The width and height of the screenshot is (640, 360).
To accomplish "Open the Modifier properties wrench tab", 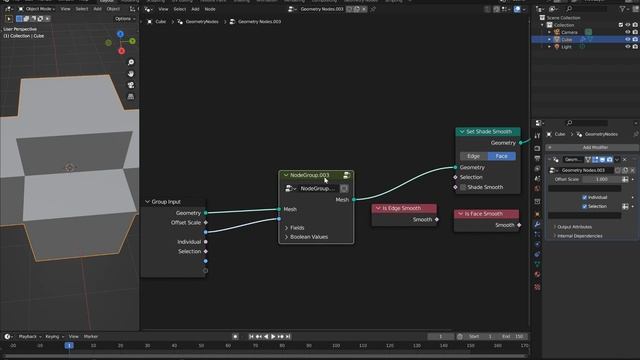I will 537,224.
